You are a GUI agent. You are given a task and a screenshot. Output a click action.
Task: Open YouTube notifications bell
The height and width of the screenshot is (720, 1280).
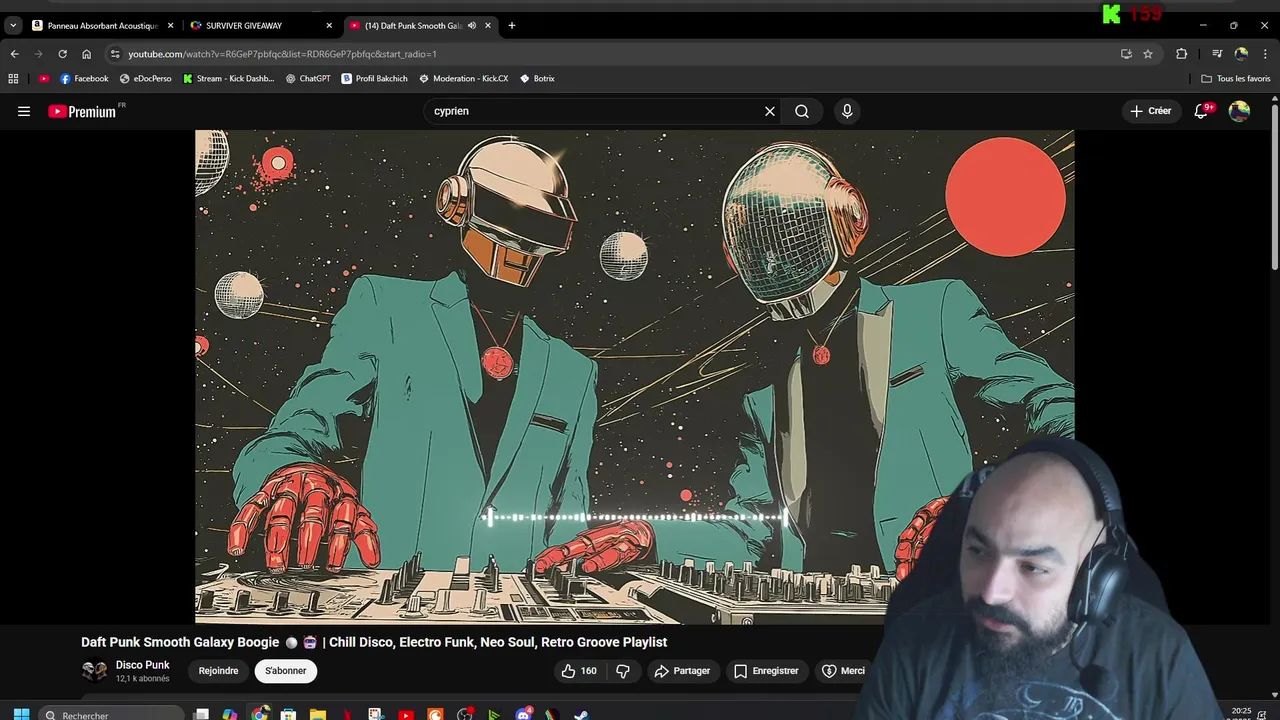(1202, 111)
